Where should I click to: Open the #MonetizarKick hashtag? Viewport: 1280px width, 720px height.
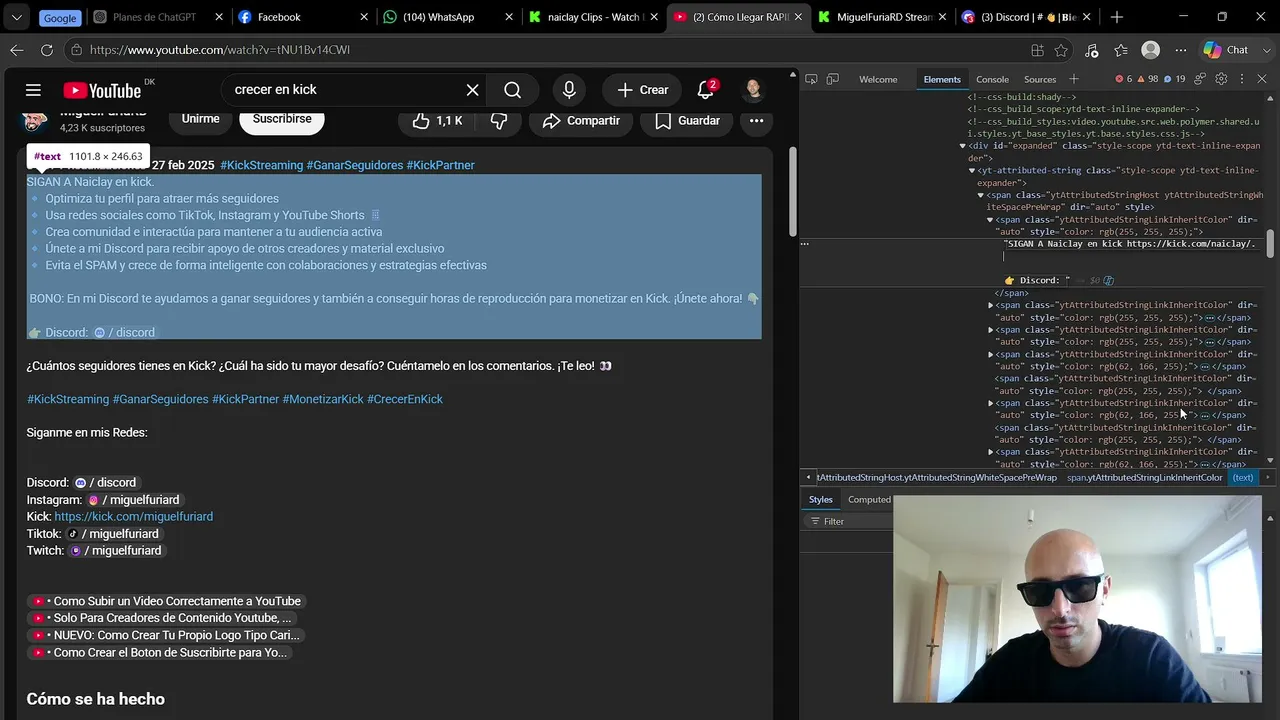click(323, 399)
